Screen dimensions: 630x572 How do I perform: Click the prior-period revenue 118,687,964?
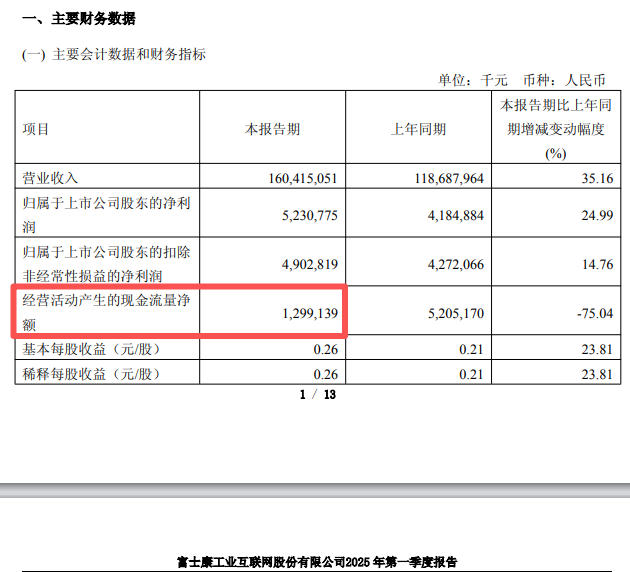point(447,178)
